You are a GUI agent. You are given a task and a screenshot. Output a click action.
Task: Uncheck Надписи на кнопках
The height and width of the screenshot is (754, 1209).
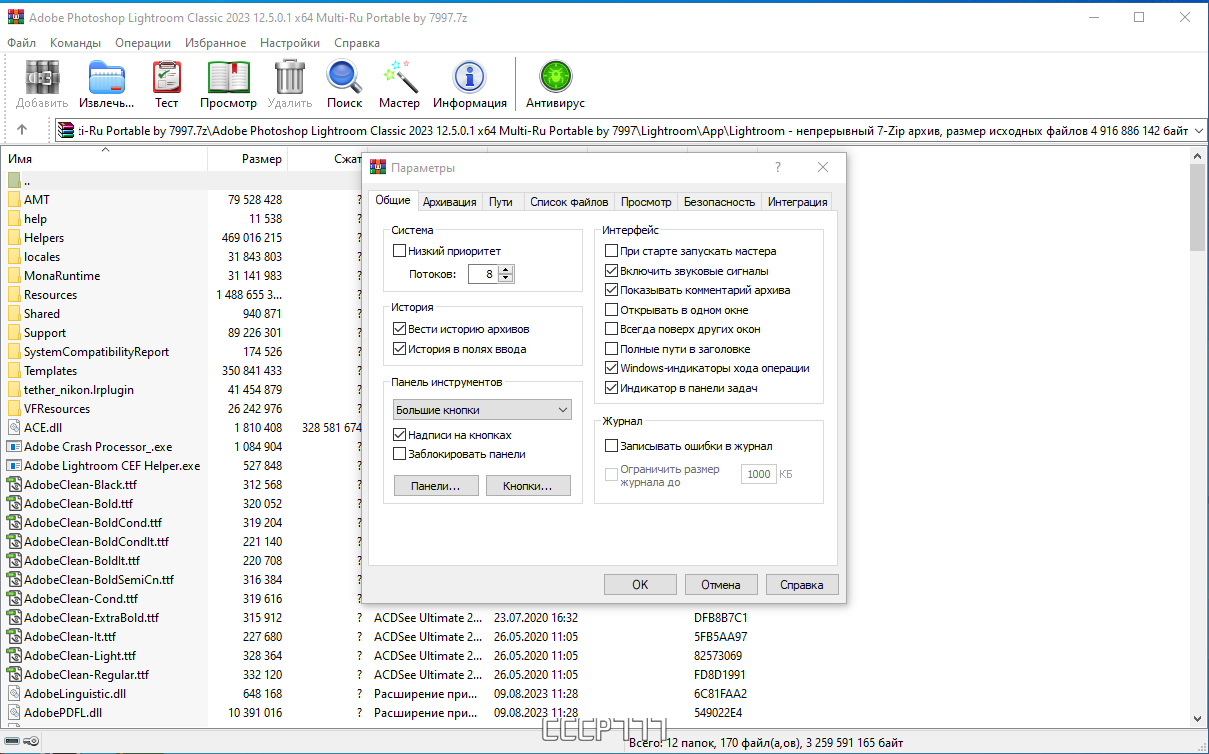pos(400,435)
